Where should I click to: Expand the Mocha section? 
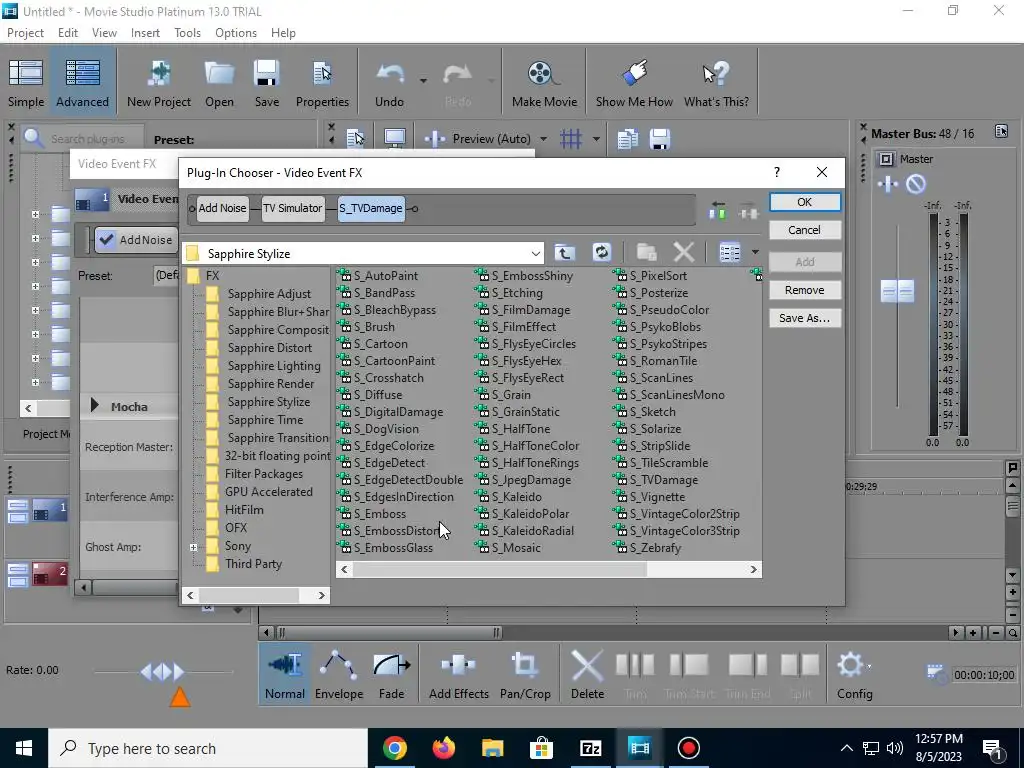tap(95, 406)
